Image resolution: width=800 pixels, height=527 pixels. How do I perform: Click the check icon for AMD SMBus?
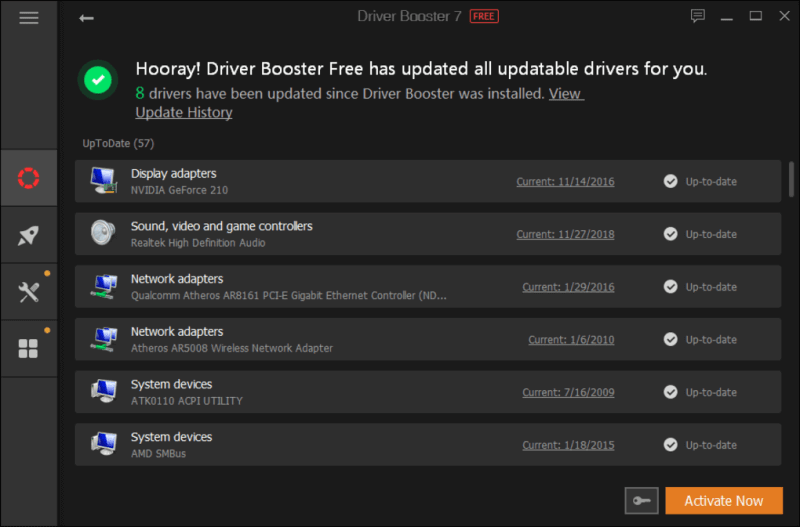point(670,444)
